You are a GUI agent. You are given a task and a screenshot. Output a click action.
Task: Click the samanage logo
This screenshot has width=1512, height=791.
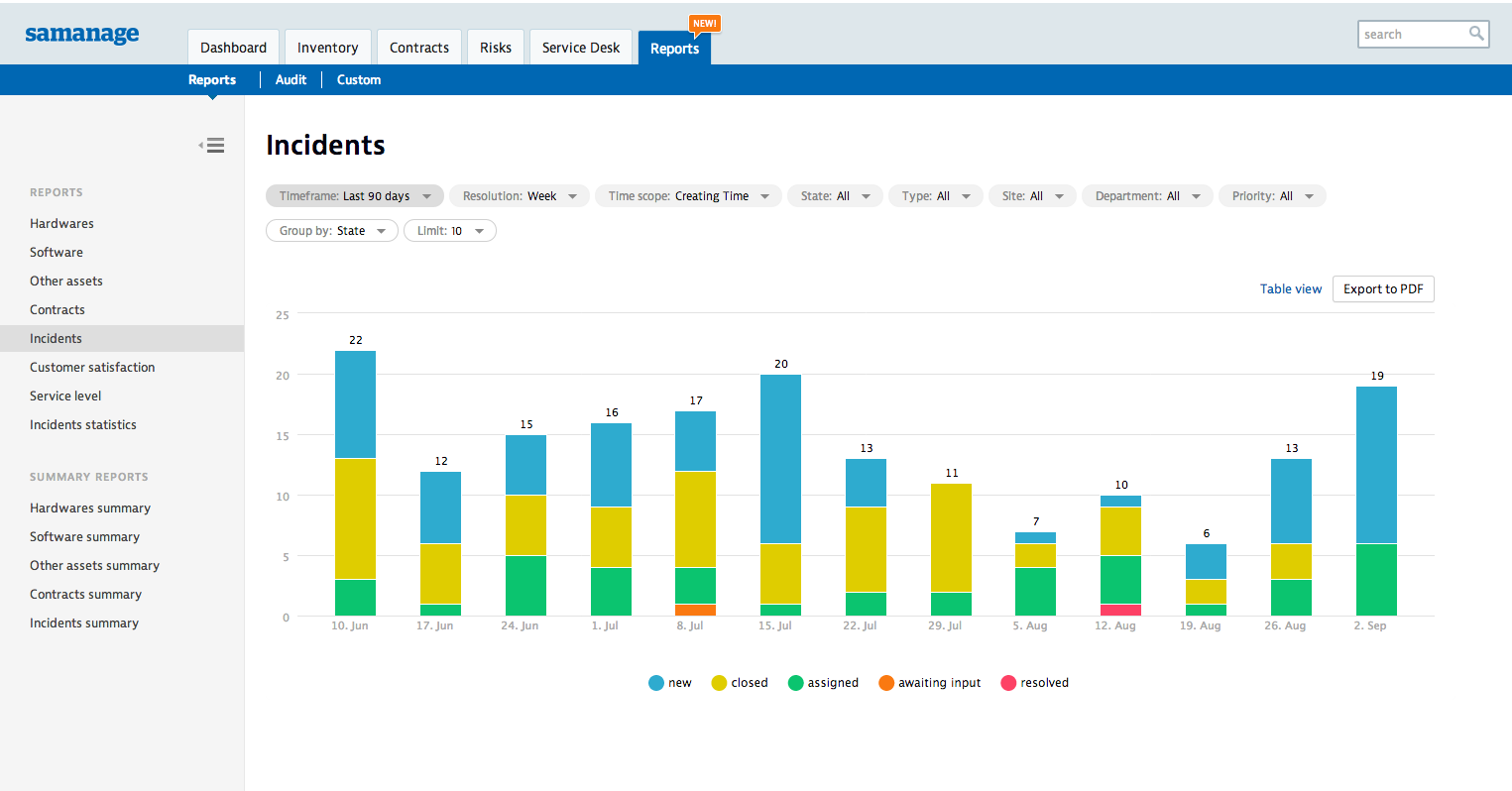81,34
